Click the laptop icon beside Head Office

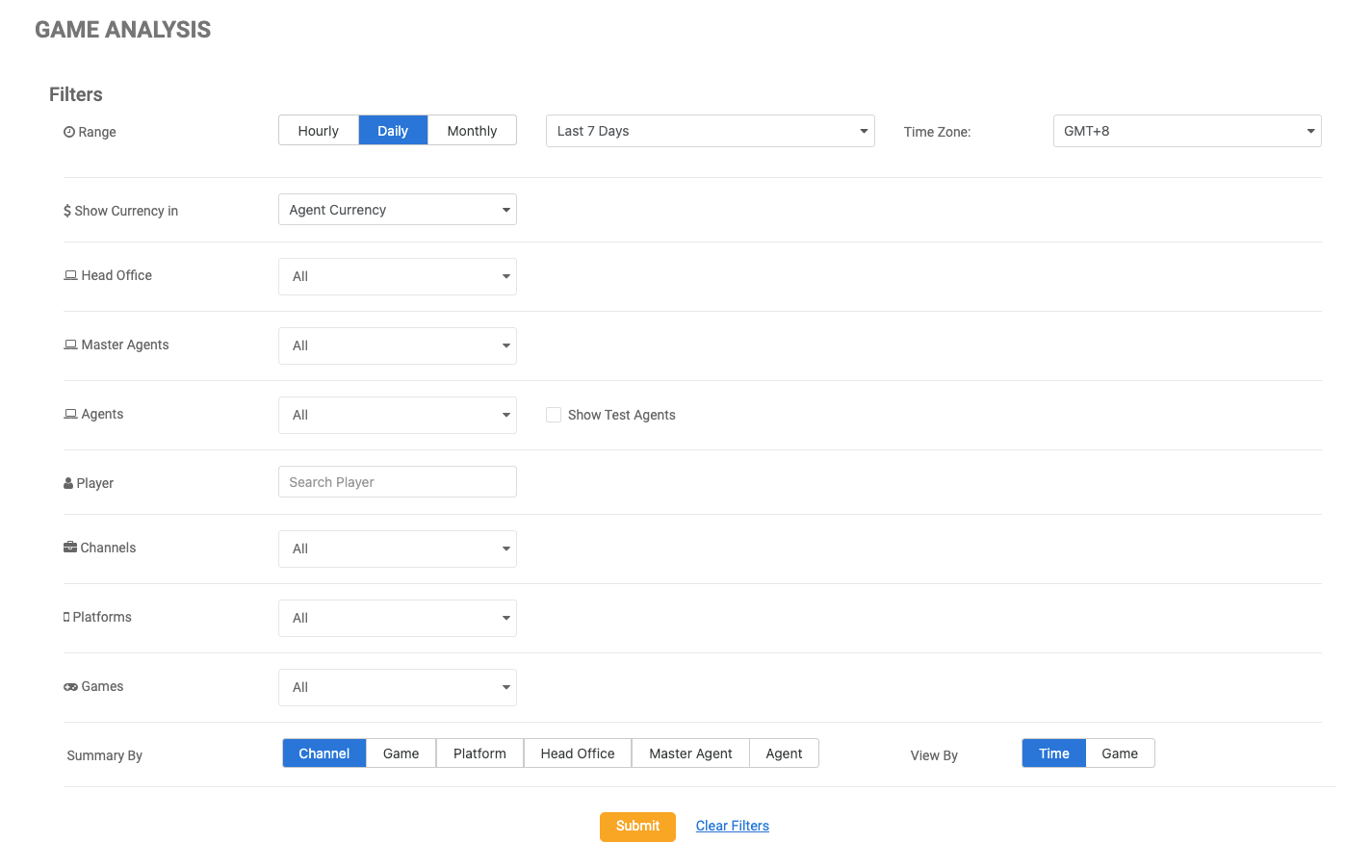(x=70, y=275)
